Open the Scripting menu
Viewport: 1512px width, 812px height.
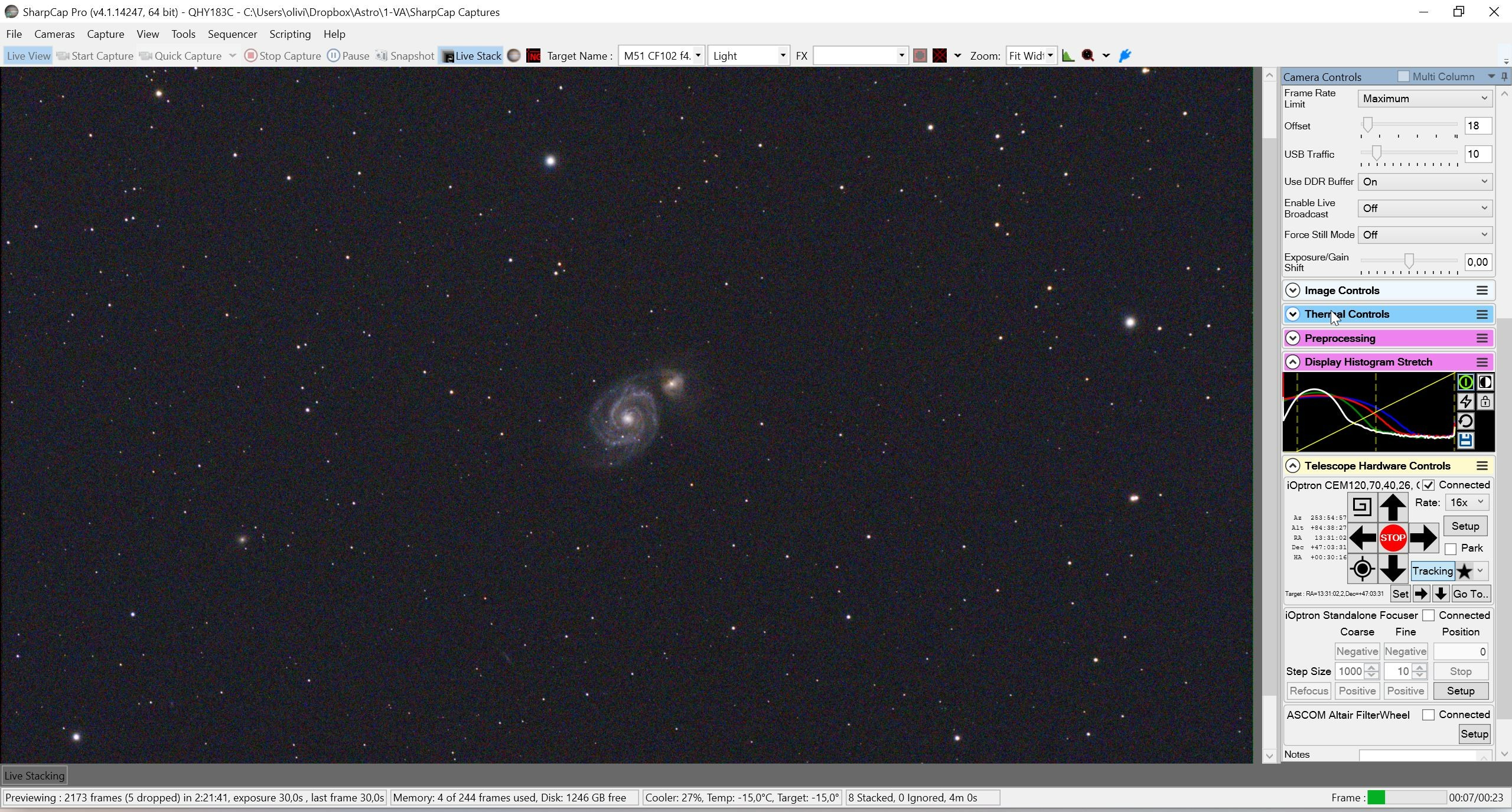[289, 34]
